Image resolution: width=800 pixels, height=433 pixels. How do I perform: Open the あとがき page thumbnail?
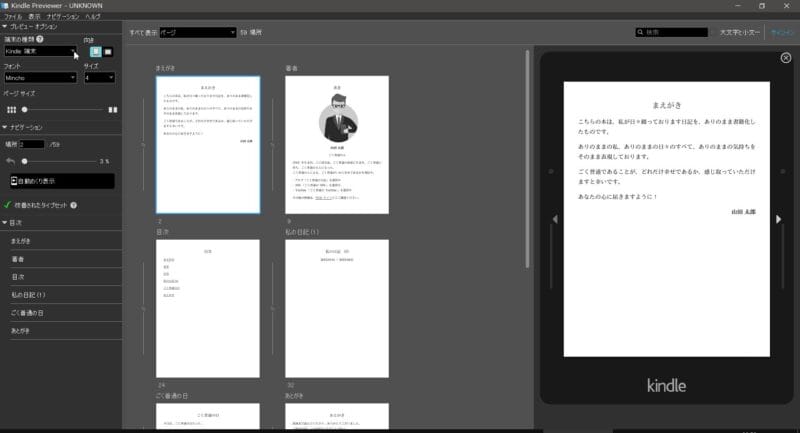point(337,416)
